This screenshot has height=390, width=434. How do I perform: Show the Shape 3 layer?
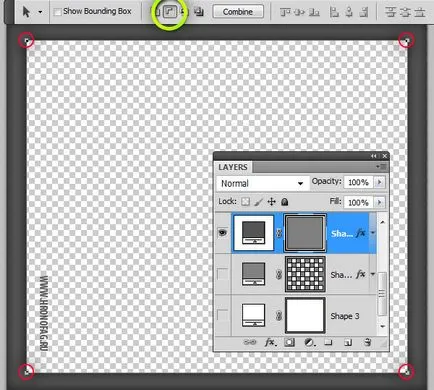coord(222,315)
